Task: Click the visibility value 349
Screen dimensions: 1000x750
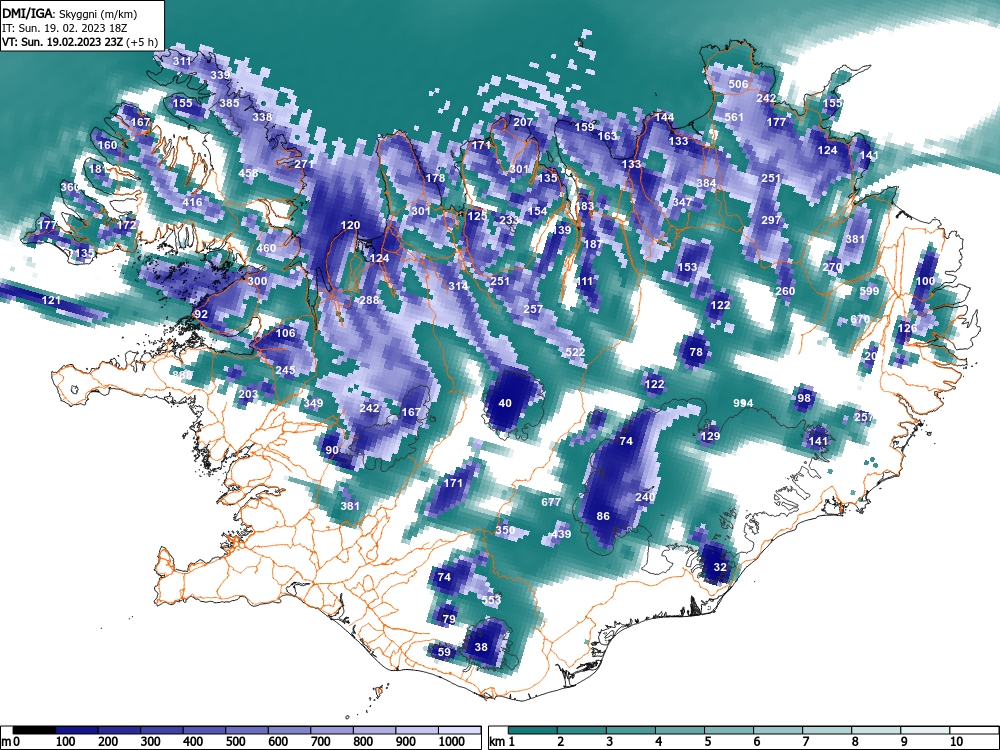Action: coord(313,403)
